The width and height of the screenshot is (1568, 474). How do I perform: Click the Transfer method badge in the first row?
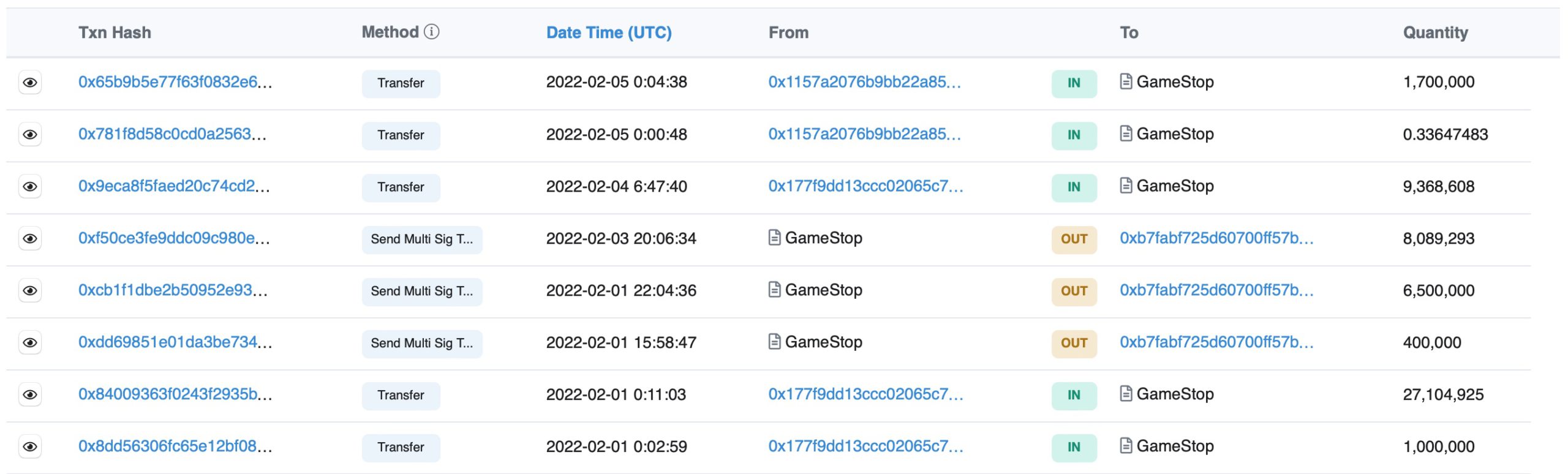tap(401, 83)
